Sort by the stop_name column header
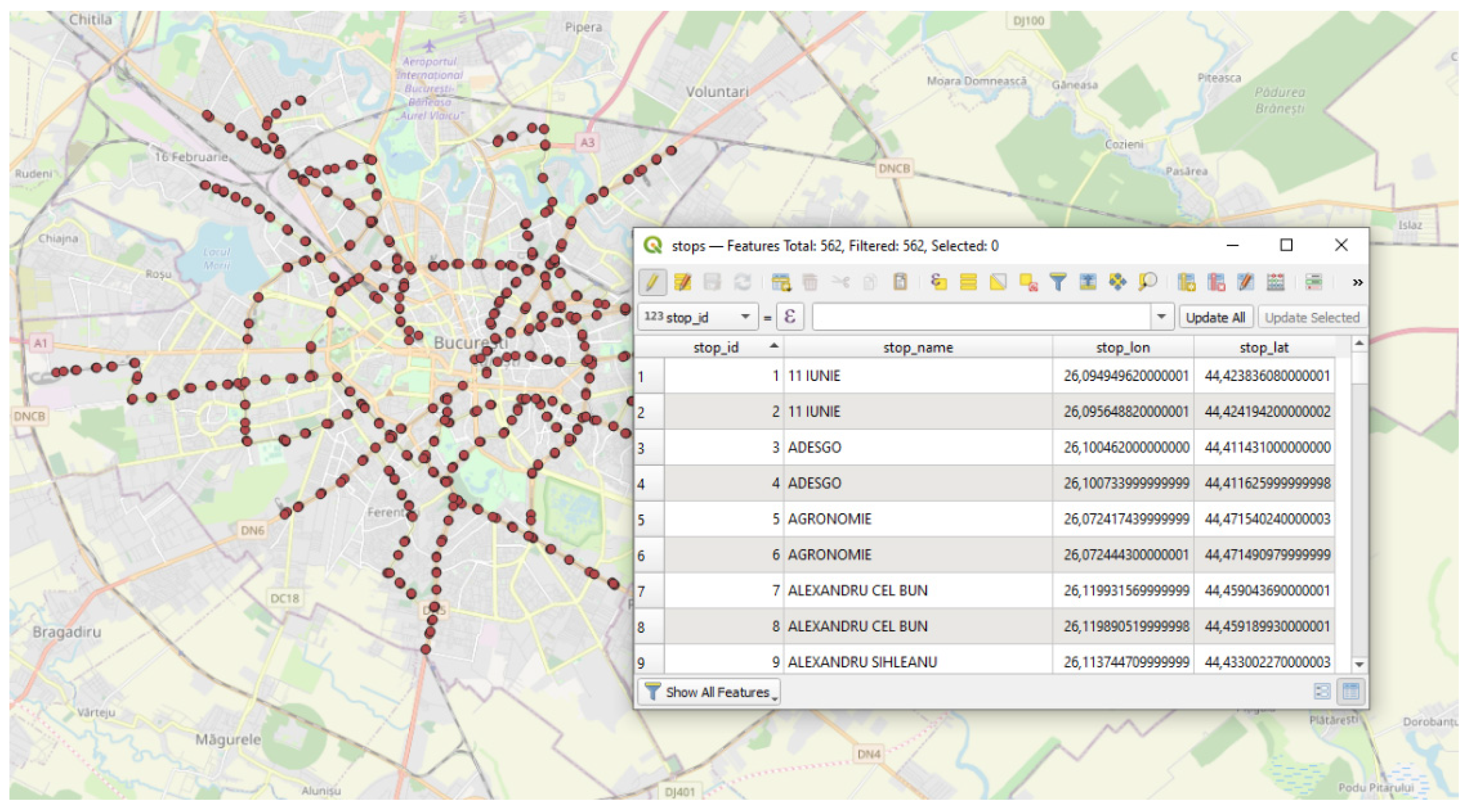This screenshot has width=1471, height=812. pos(918,347)
